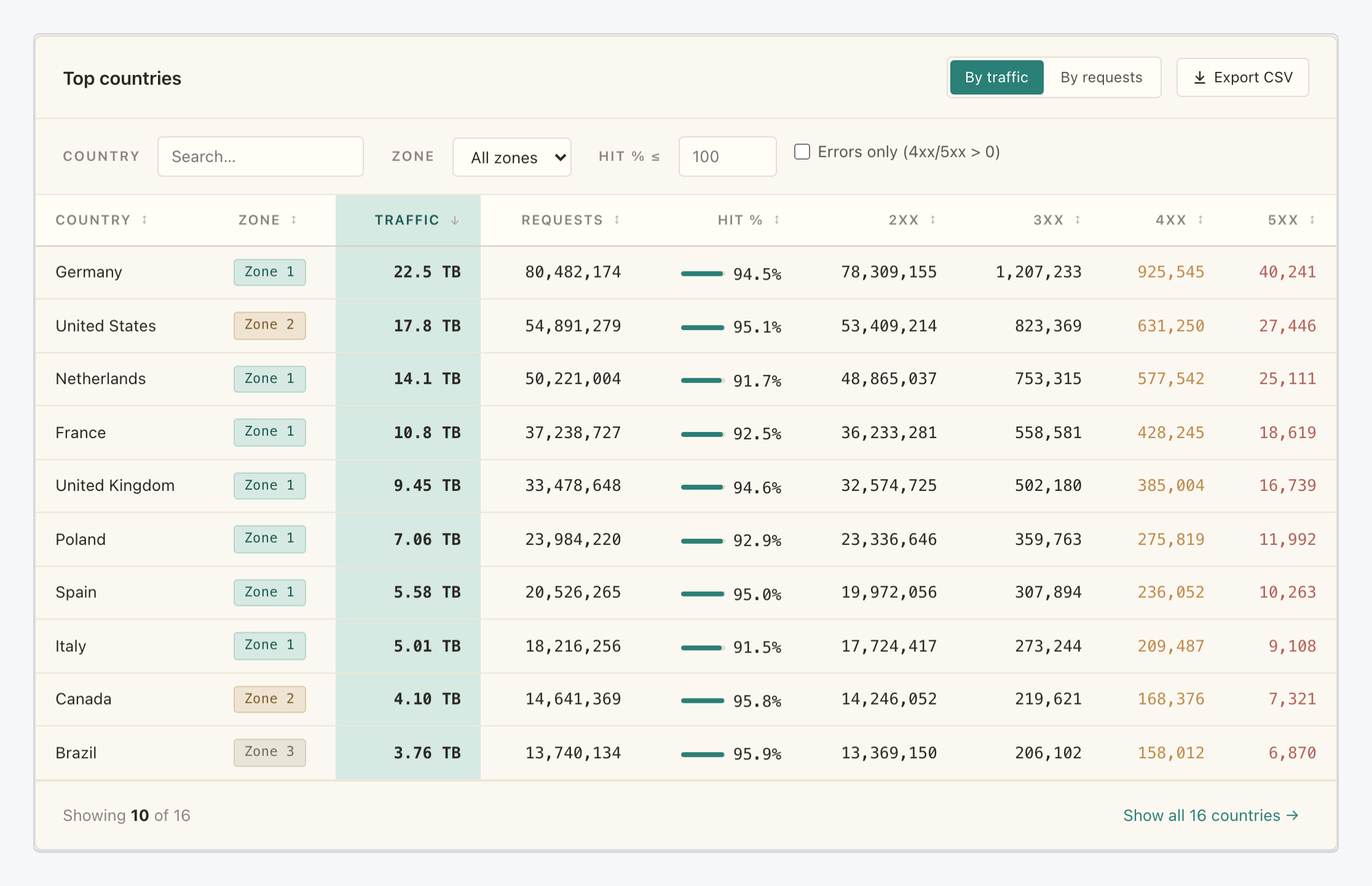Click the 10,263 5xx value
Viewport: 1372px width, 886px height.
[x=1287, y=592]
